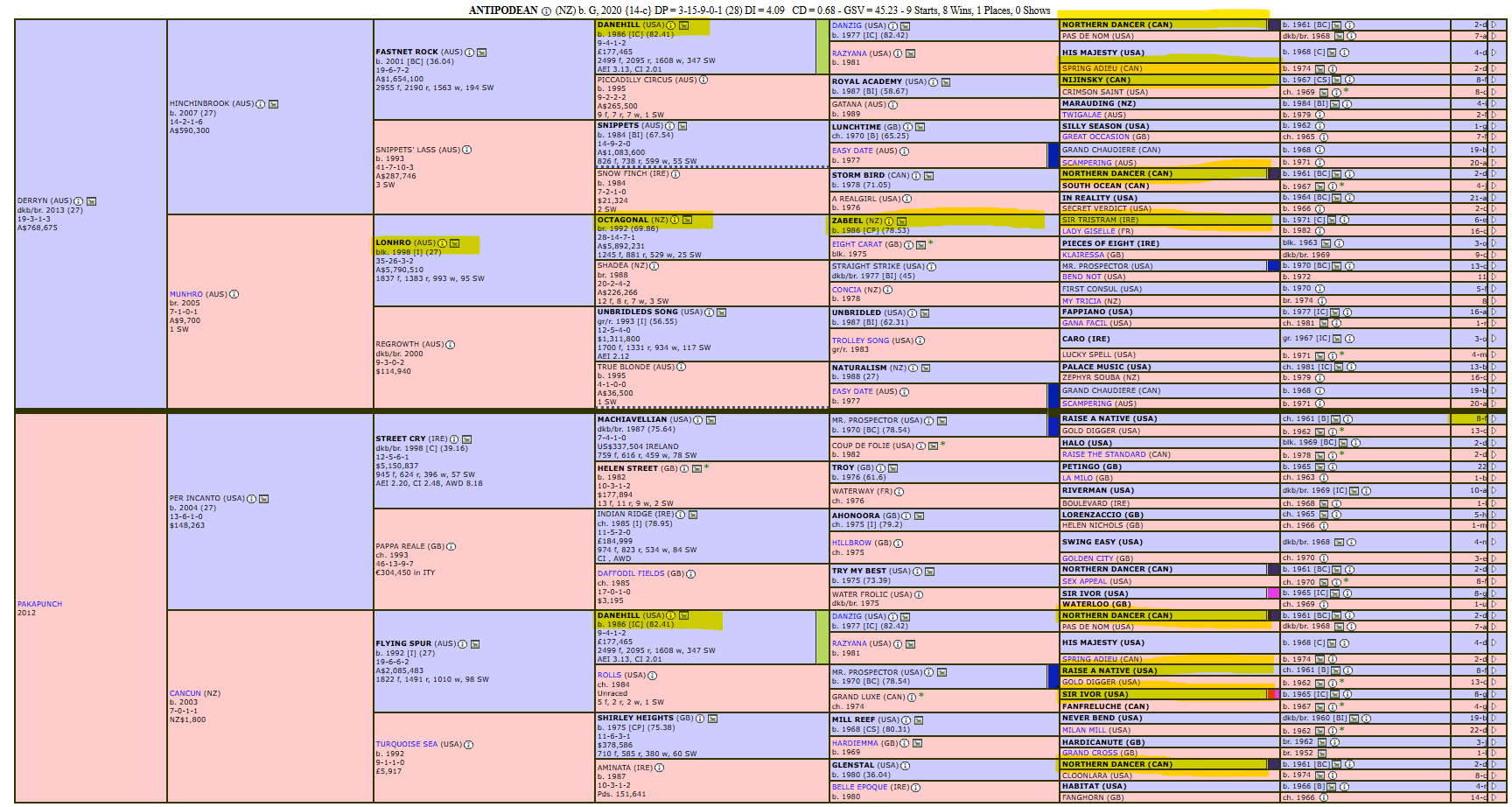The width and height of the screenshot is (1512, 807).
Task: Open the info icon next to PER INCANTO
Action: coord(252,499)
